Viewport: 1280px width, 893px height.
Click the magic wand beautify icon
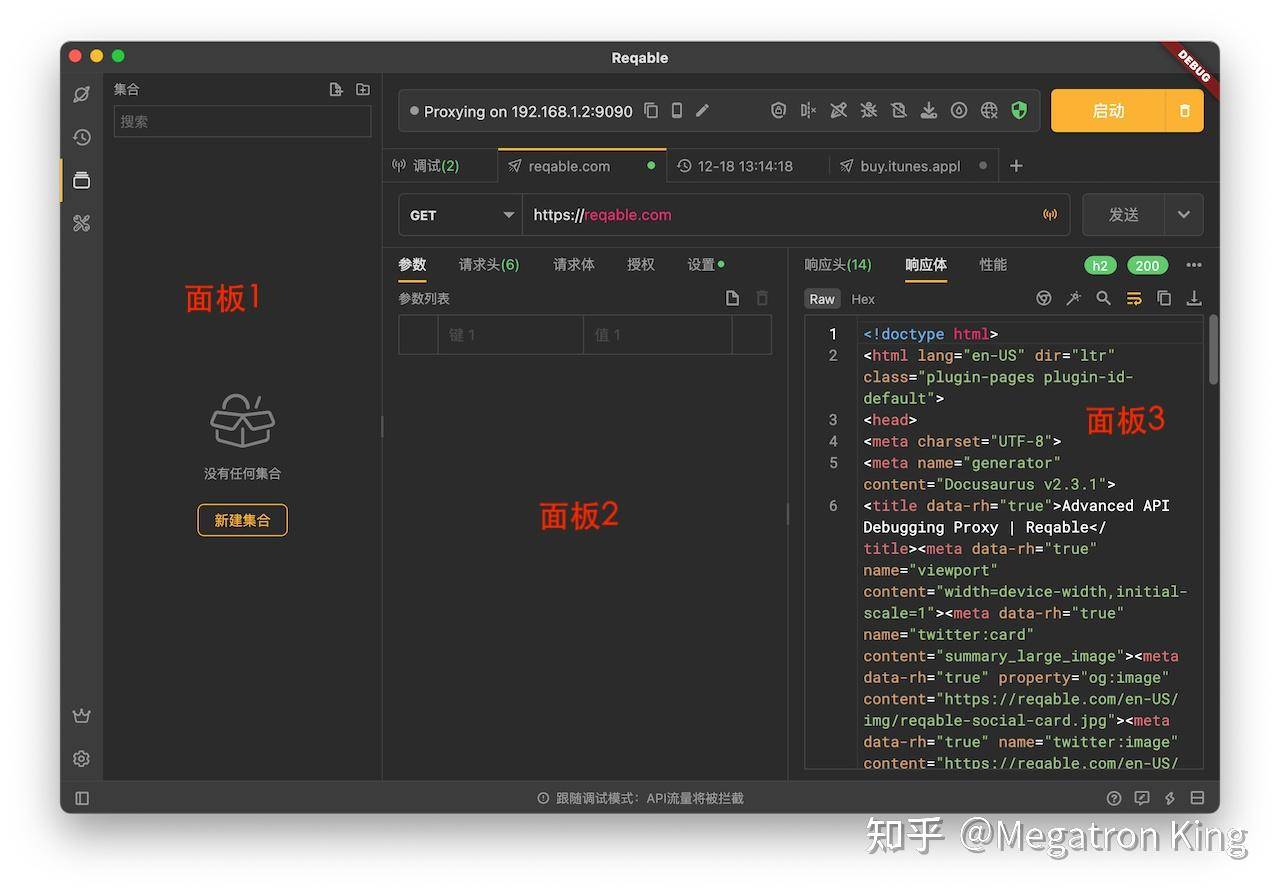pos(1073,298)
